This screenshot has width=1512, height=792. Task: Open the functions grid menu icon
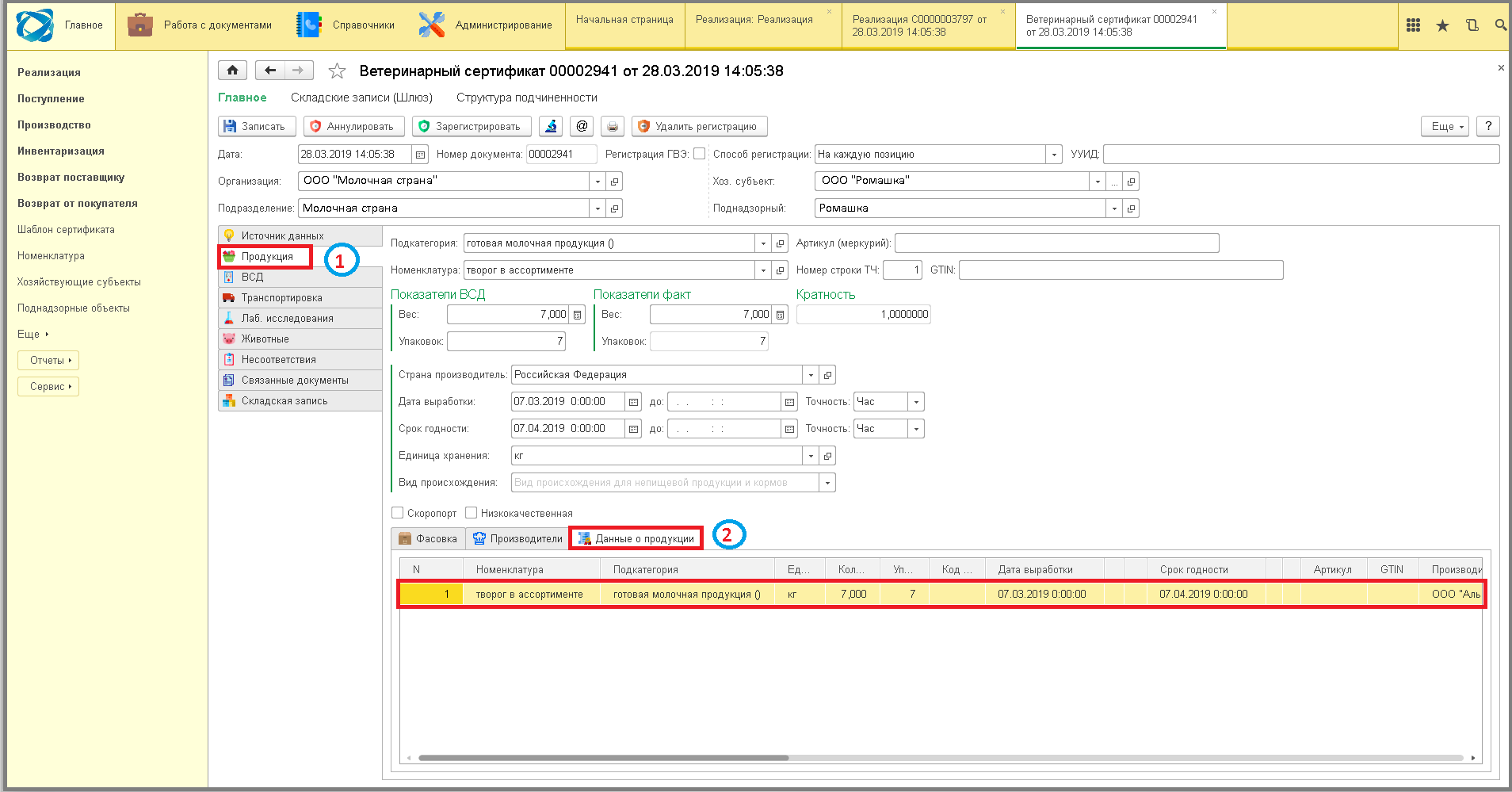(x=1413, y=25)
